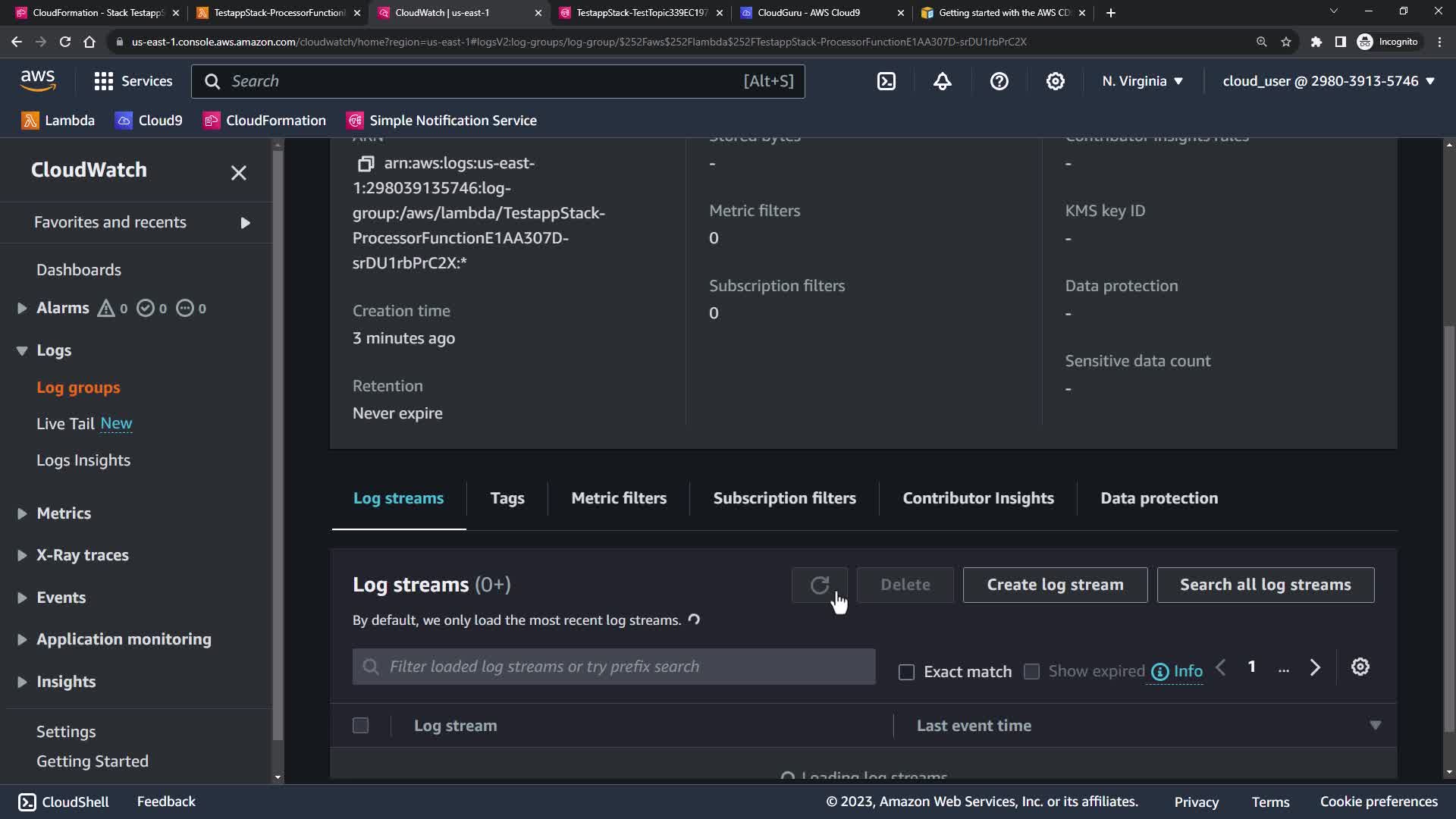This screenshot has height=819, width=1456.
Task: Refresh the log streams list
Action: [x=819, y=585]
